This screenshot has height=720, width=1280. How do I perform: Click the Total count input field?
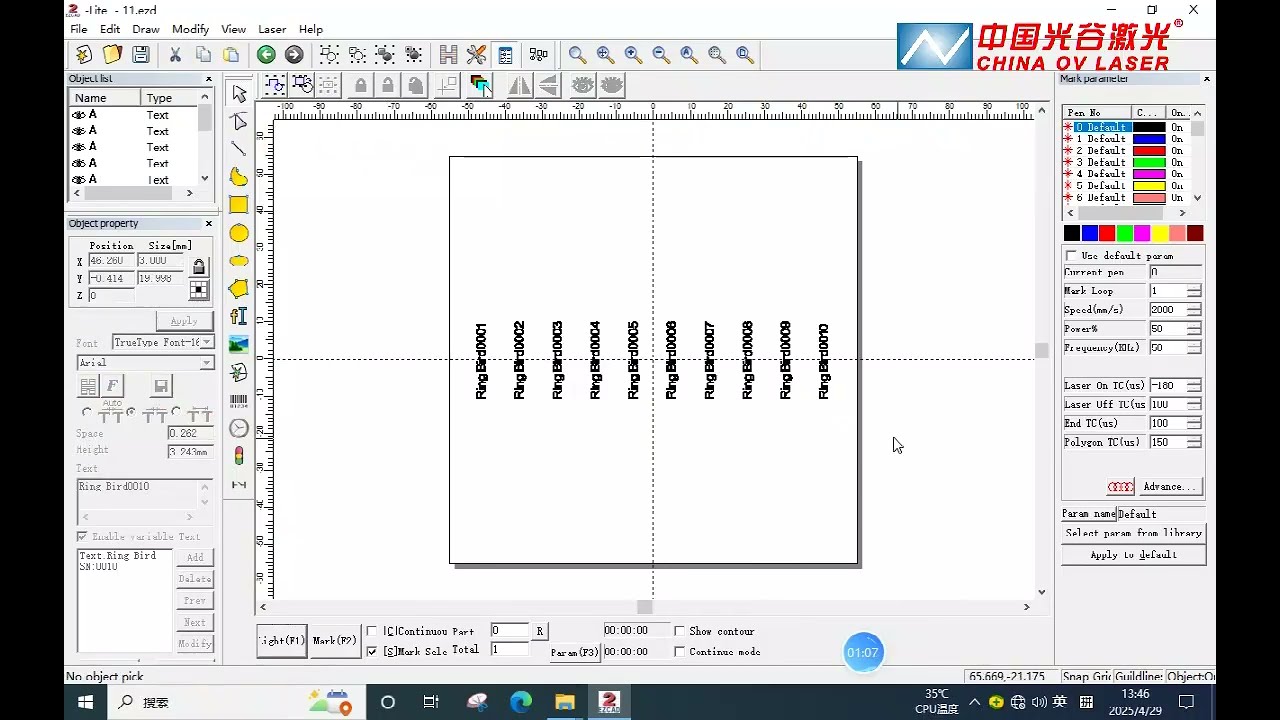508,650
